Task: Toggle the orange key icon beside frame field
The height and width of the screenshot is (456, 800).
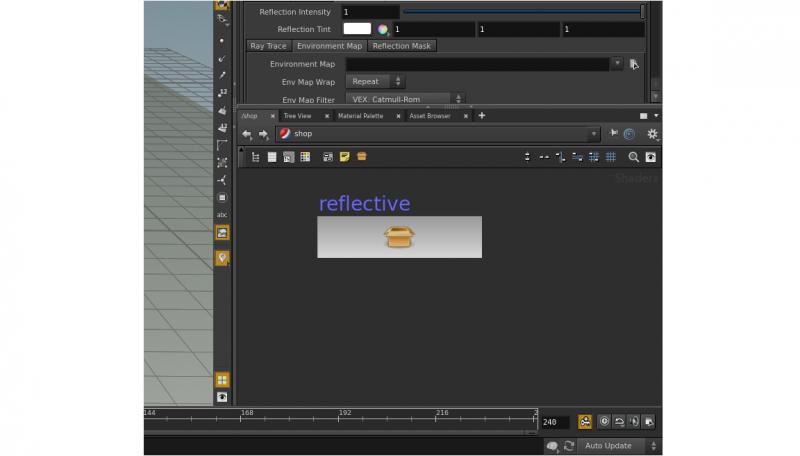Action: pos(585,422)
